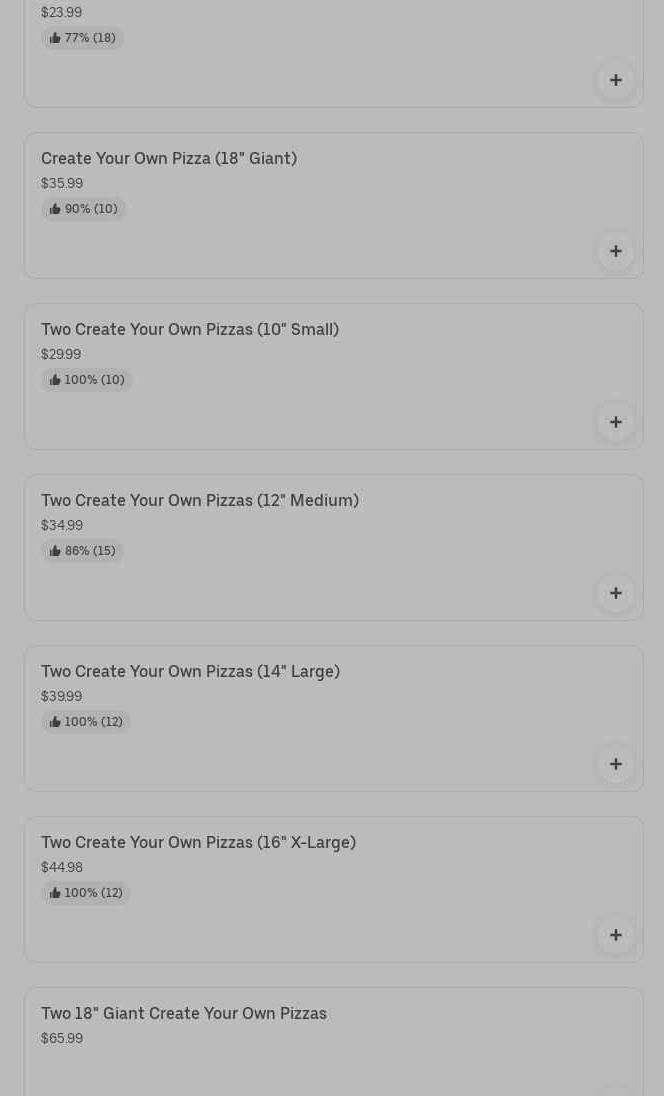This screenshot has width=664, height=1096.
Task: Open Two Create Your Own Pizzas (12" Medium)
Action: [200, 500]
